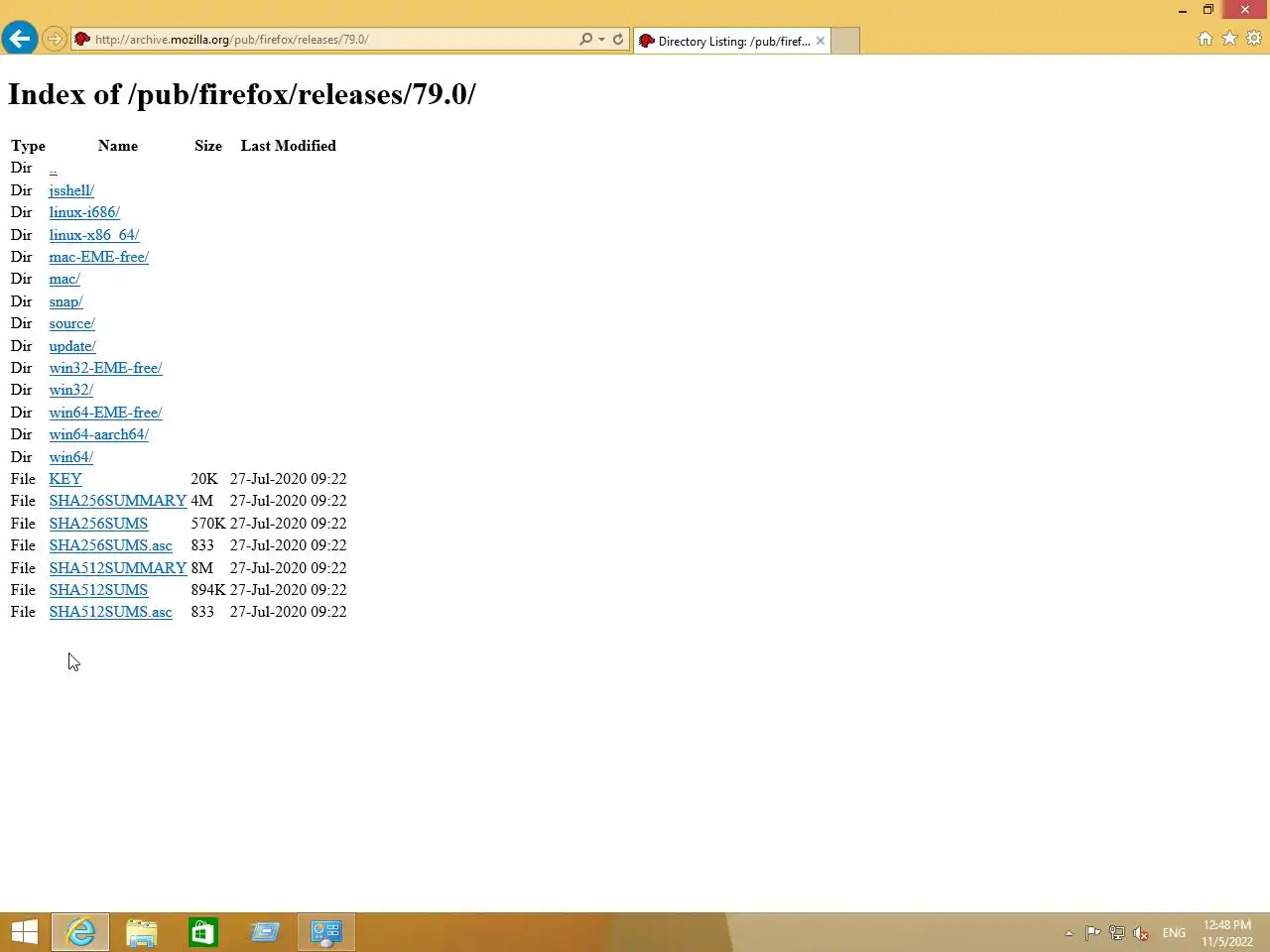
Task: Open the Tools gear icon
Action: click(x=1254, y=39)
